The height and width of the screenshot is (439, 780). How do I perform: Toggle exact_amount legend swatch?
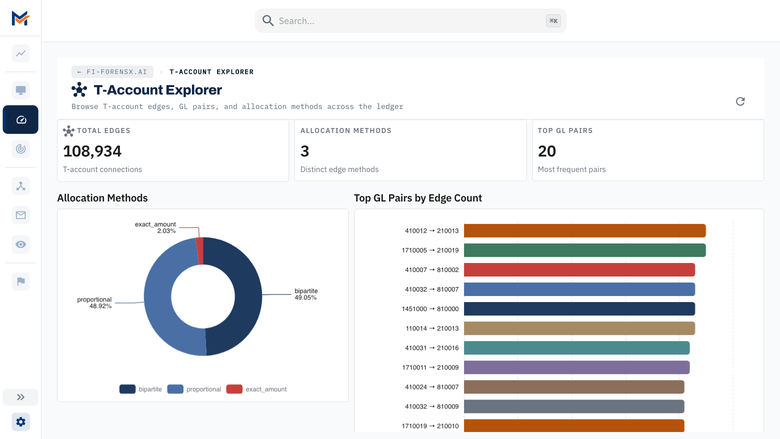(x=234, y=389)
